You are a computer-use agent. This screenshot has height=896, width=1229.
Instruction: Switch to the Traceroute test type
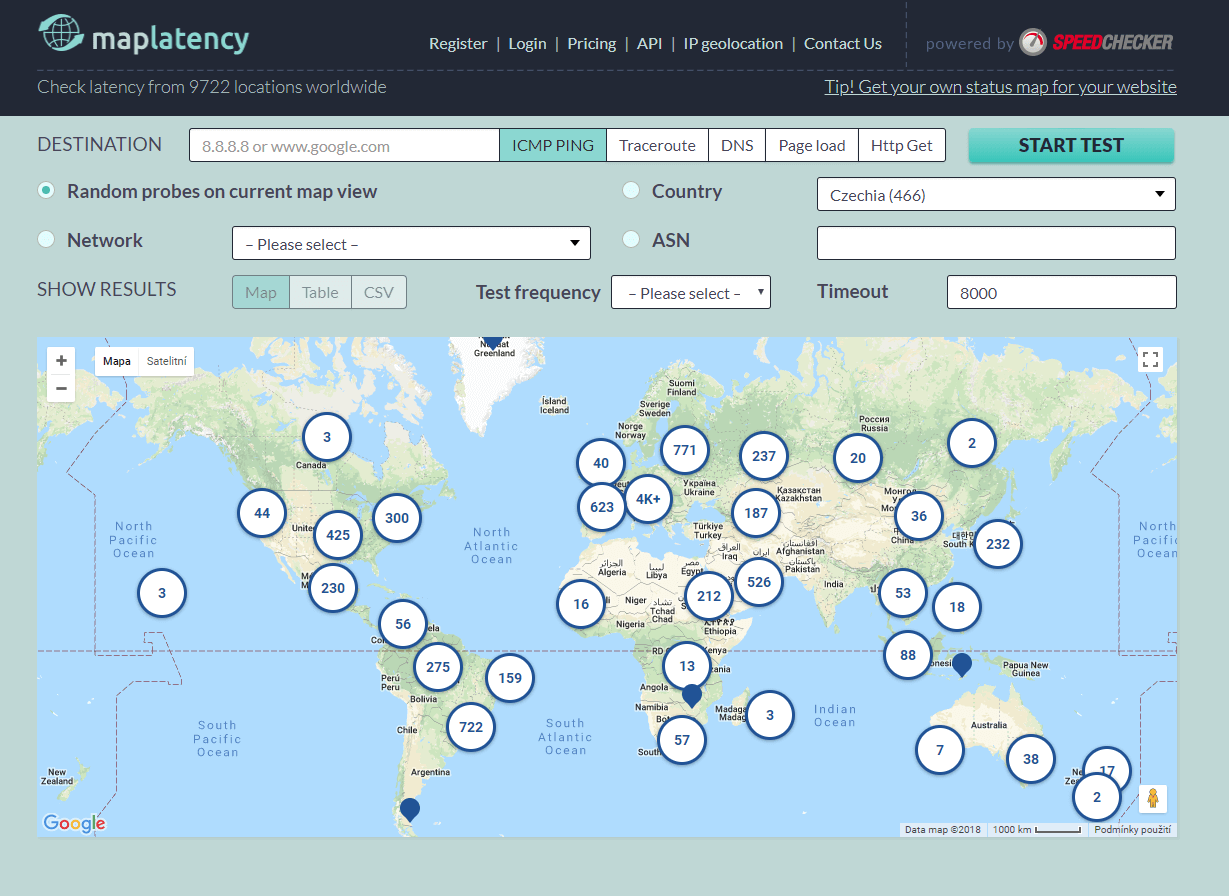pos(657,145)
